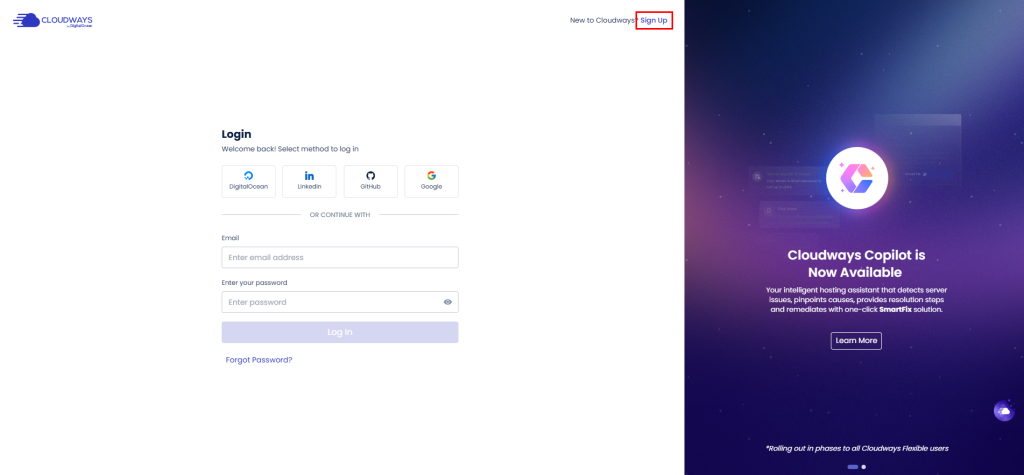Log in with Google
Viewport: 1024px width, 475px height.
point(431,181)
